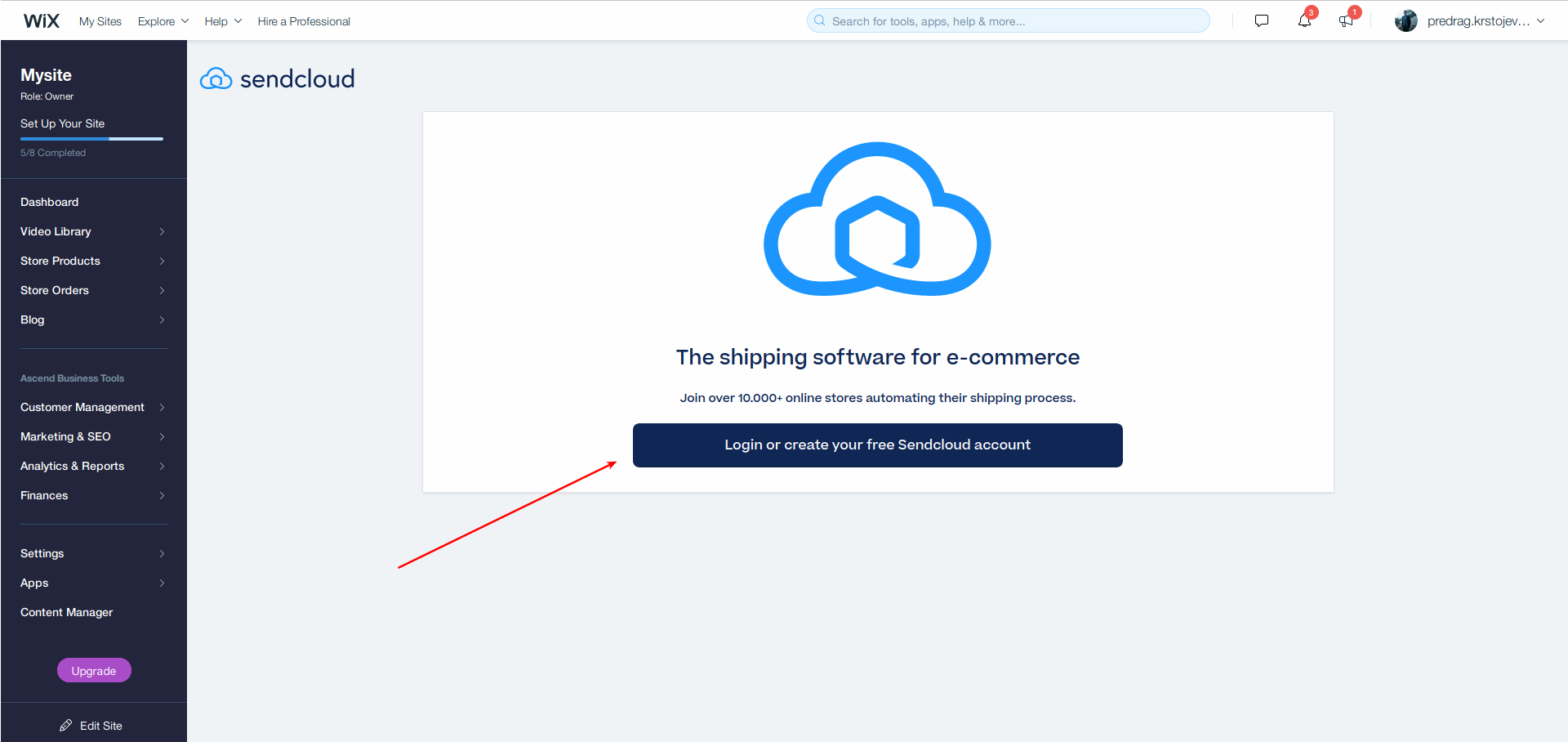Click the search magnifier icon
The width and height of the screenshot is (1568, 742).
point(820,20)
